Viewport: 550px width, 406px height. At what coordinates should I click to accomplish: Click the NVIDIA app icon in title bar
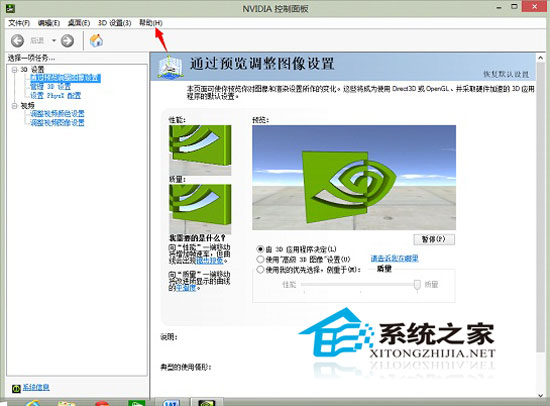click(x=11, y=8)
